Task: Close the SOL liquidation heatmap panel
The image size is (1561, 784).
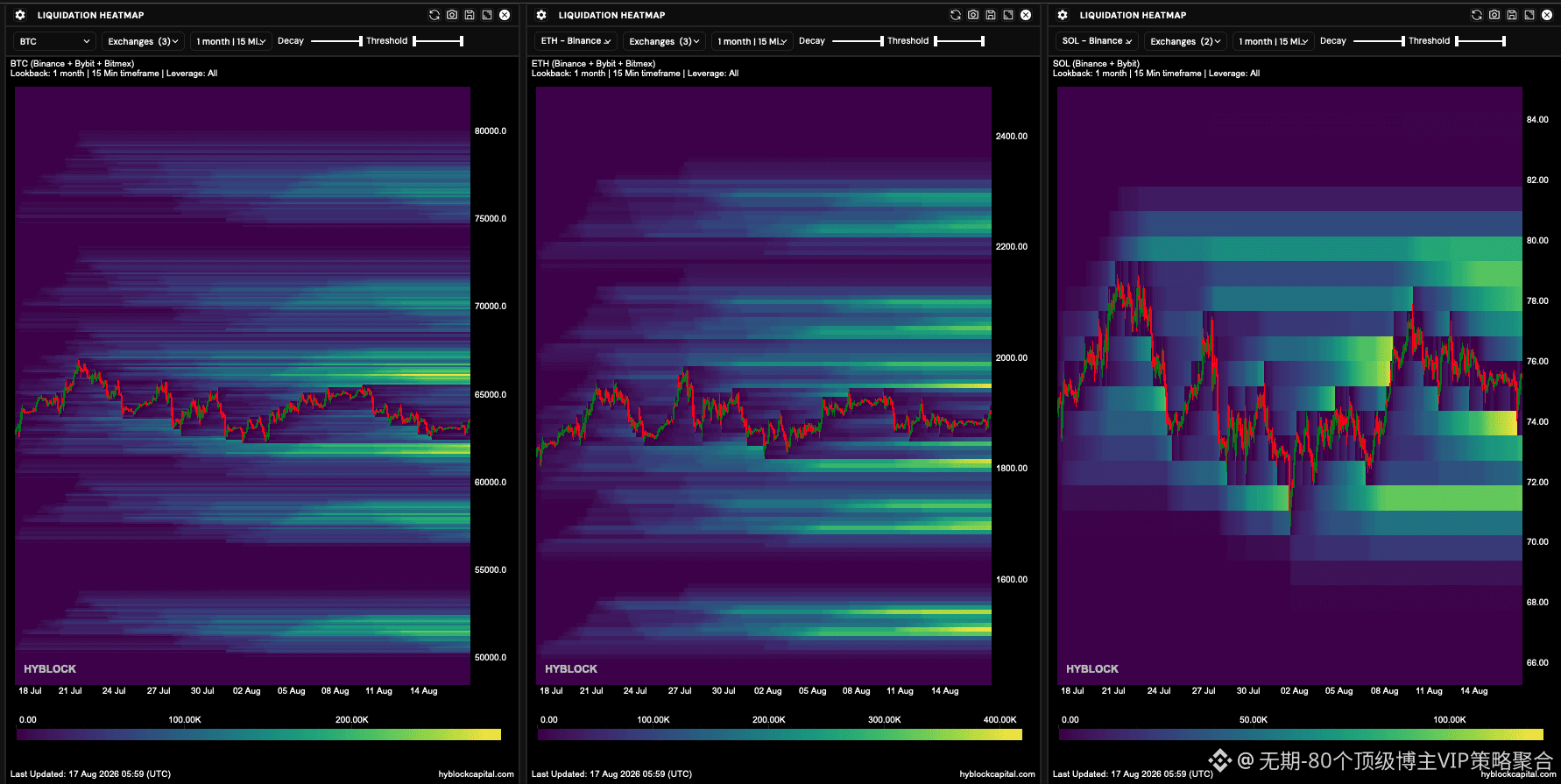Action: point(1547,15)
